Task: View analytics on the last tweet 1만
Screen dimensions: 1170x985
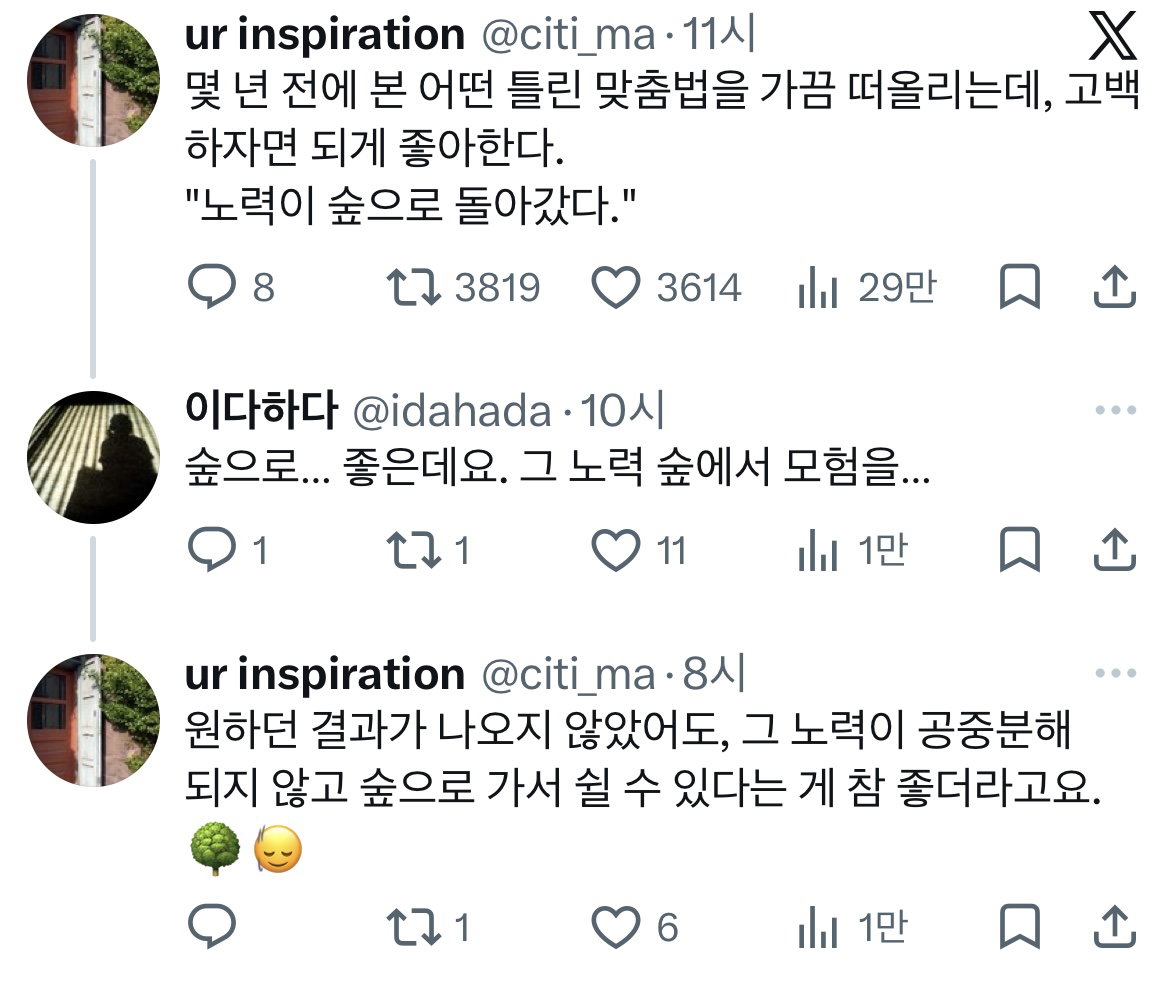Action: coord(818,928)
